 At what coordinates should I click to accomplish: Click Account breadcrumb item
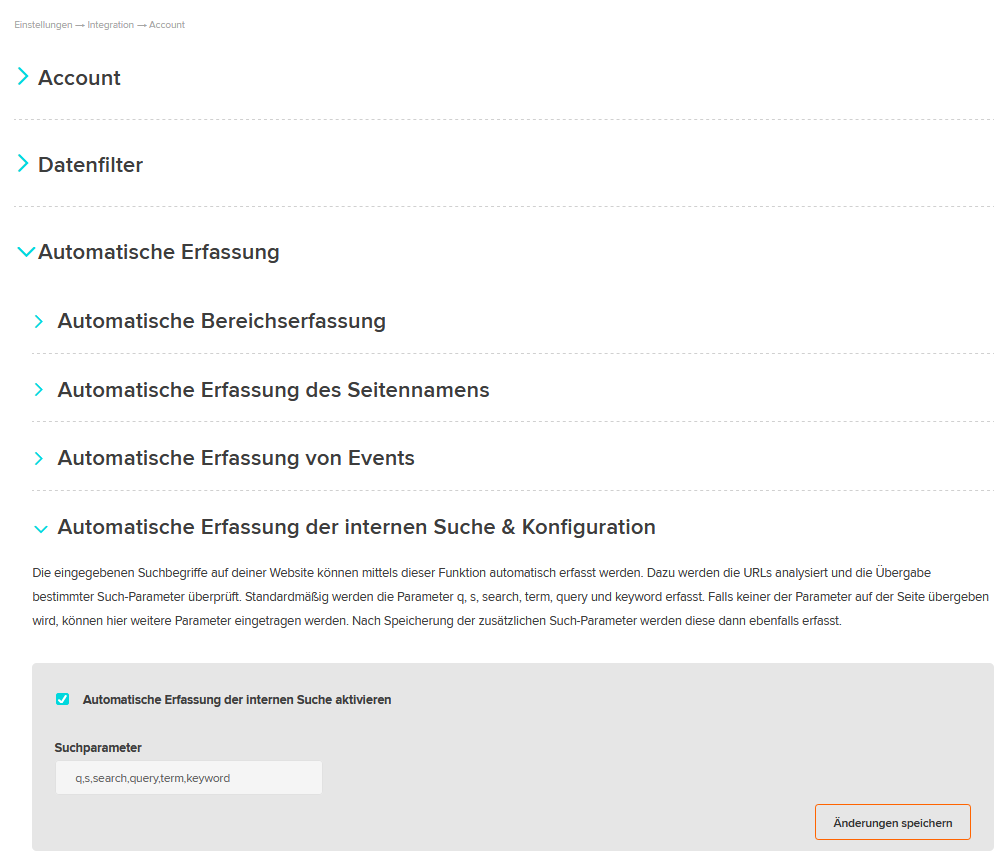167,25
